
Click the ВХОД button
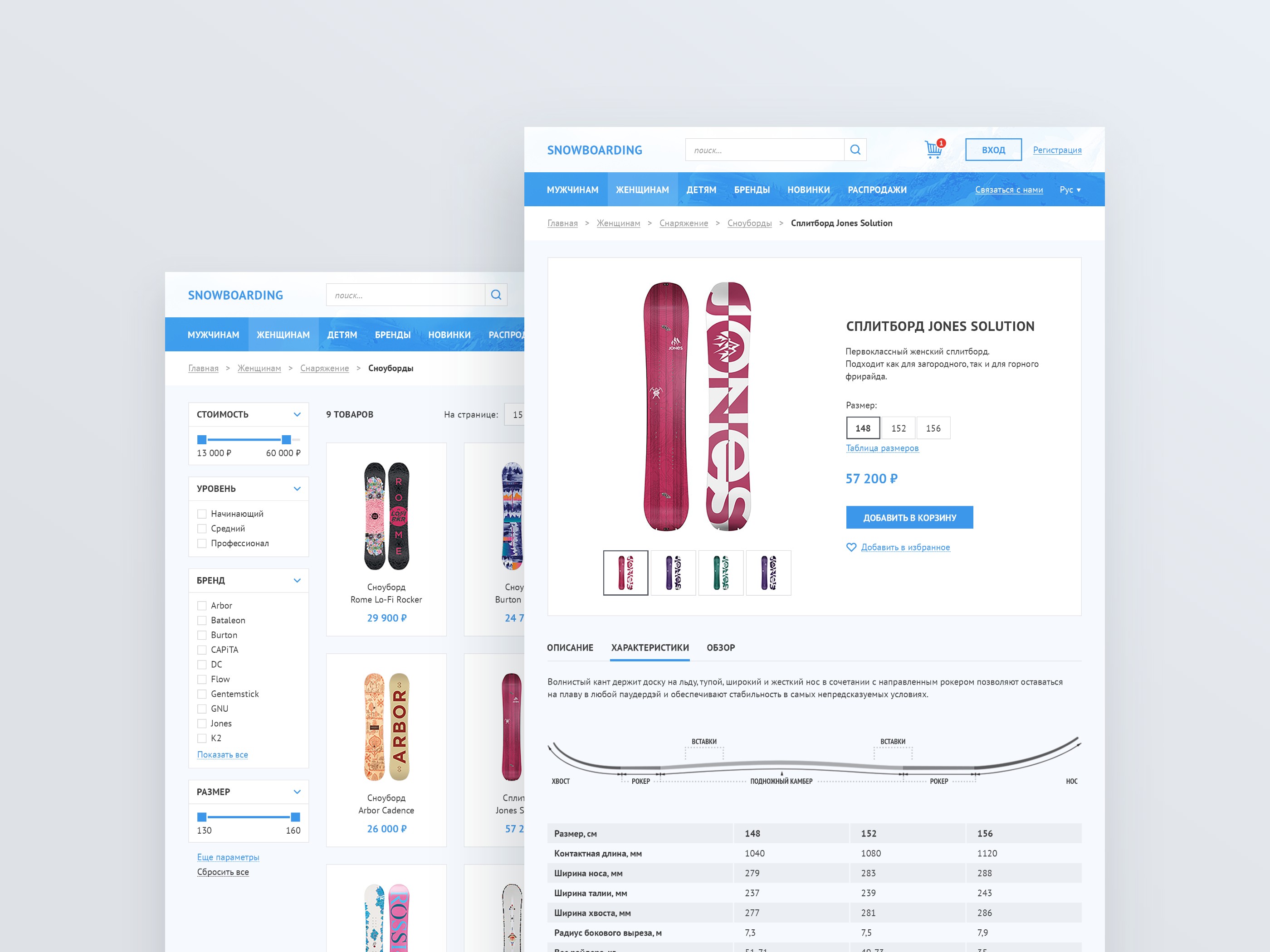coord(993,149)
